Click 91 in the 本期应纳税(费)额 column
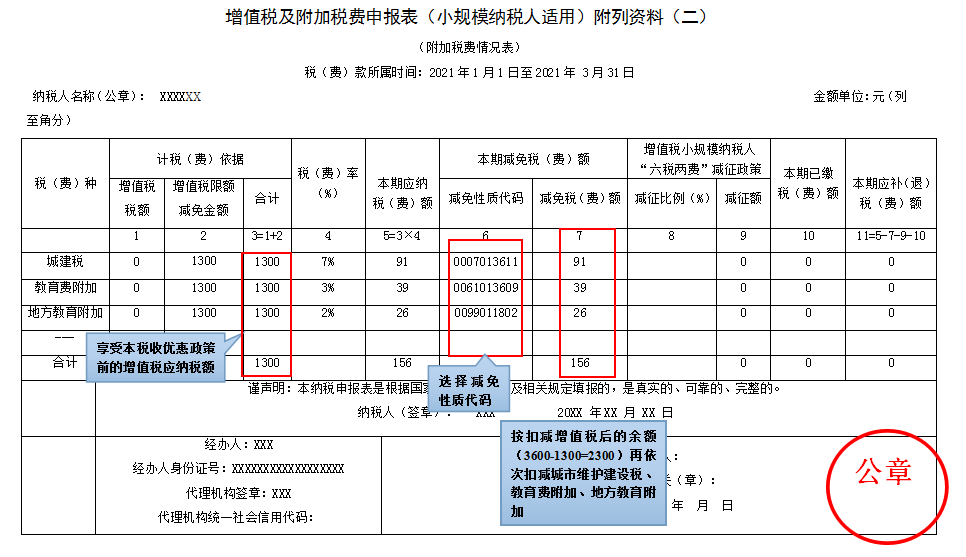Screen dimensions: 966x557 [x=402, y=262]
